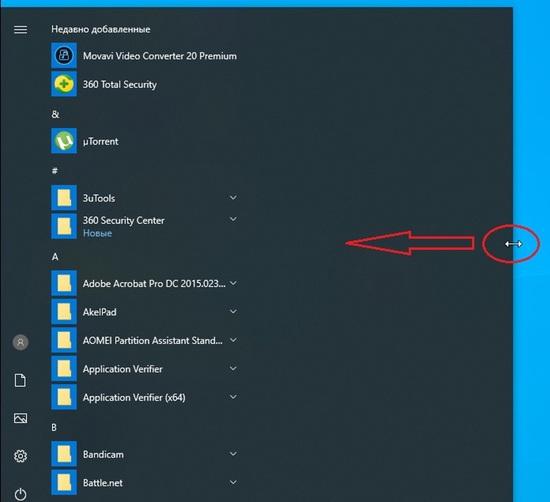Screen dimensions: 550x502
Task: Click the Adobe Acrobat Pro DC entry
Action: coord(145,283)
